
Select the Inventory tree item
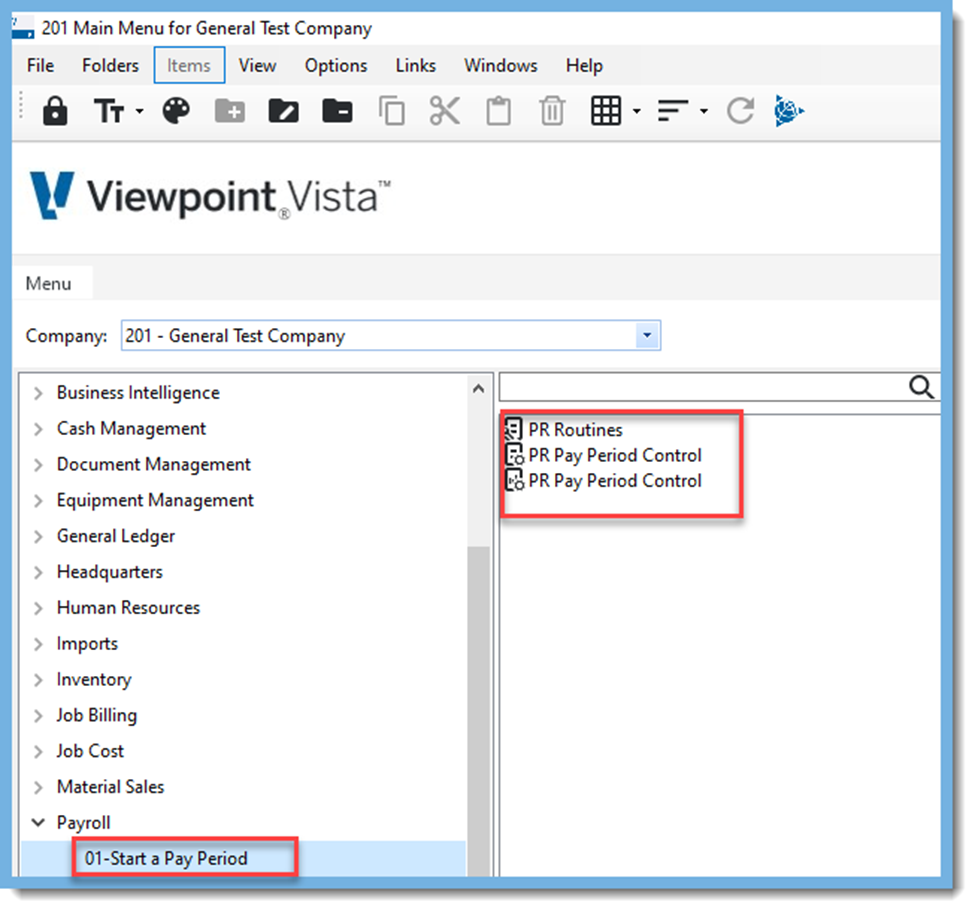(94, 680)
